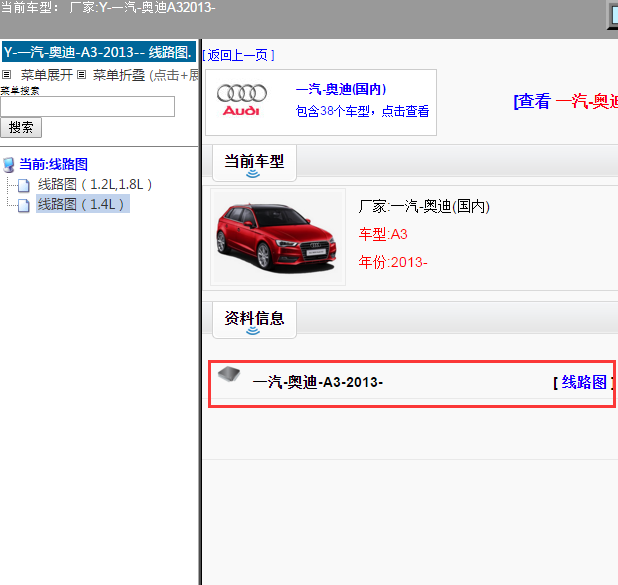This screenshot has width=618, height=585.
Task: Click the icon at the header's right edge
Action: click(x=612, y=15)
